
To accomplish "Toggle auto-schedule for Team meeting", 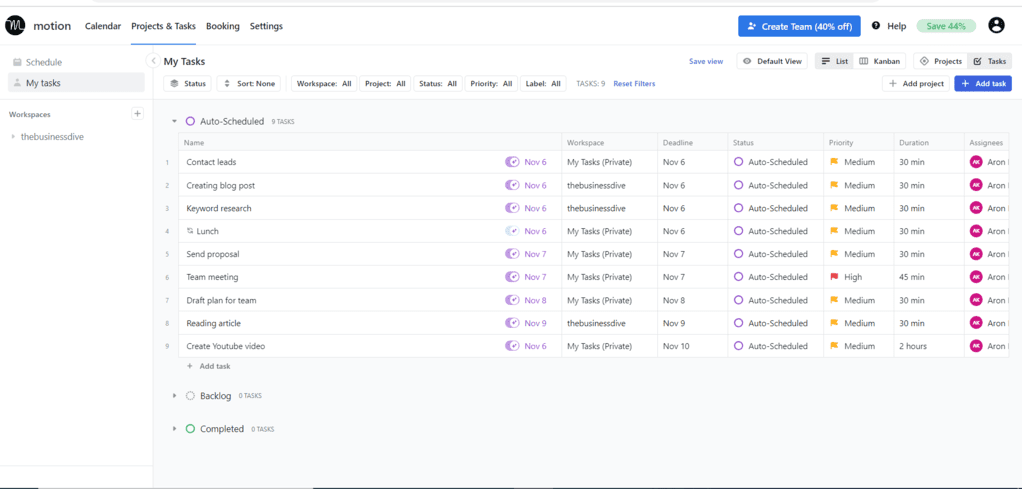I will pos(512,277).
